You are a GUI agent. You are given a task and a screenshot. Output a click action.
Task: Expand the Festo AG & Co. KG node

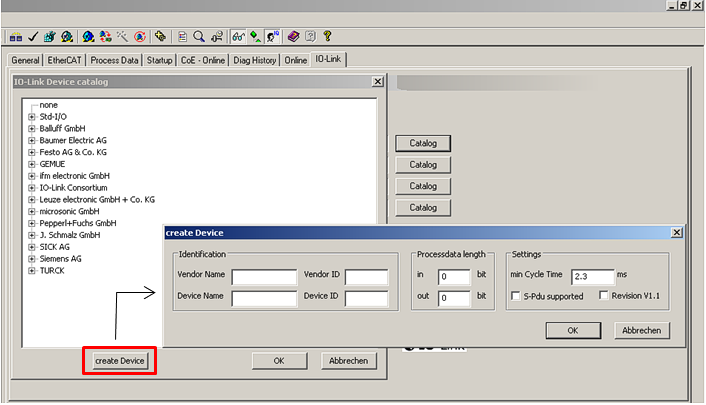coord(32,152)
